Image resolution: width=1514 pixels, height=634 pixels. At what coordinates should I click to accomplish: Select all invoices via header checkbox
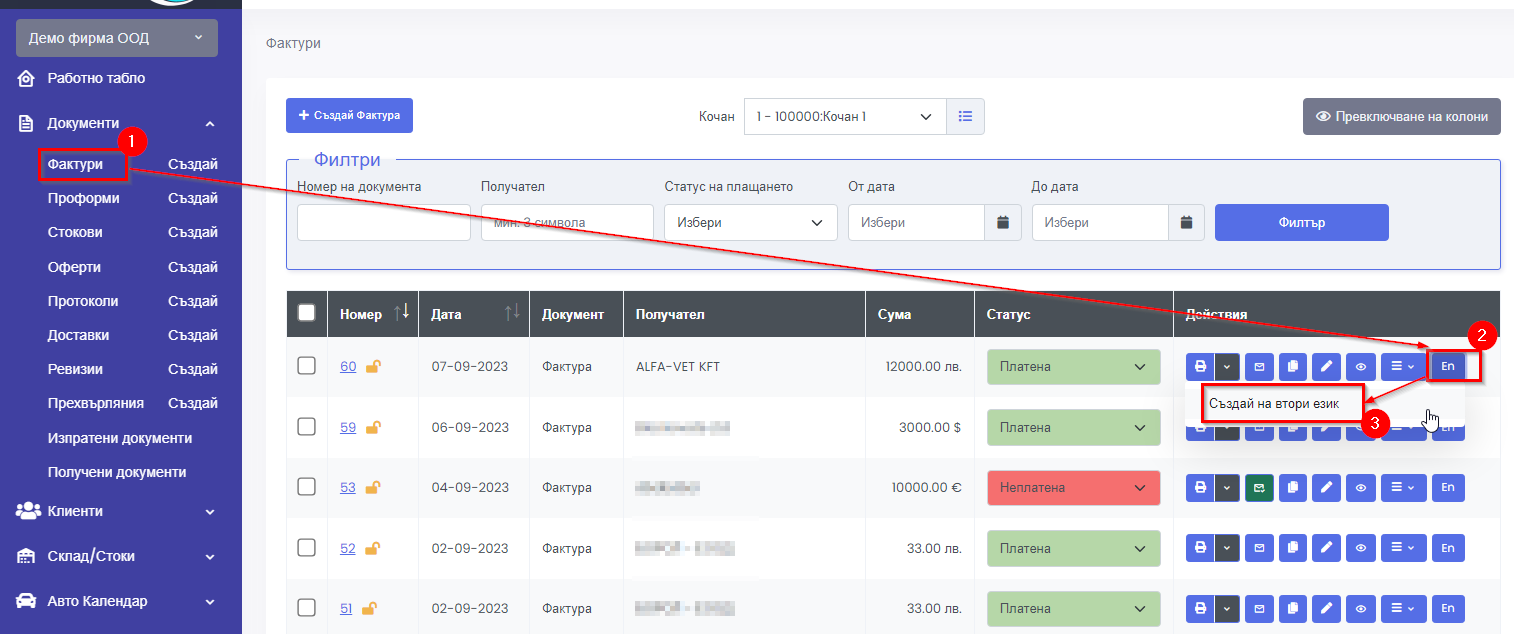(307, 313)
